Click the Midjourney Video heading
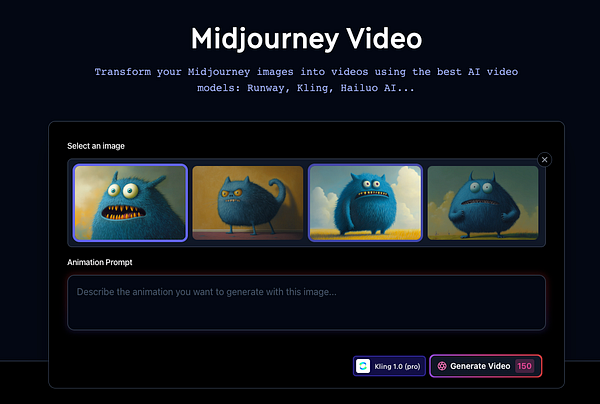The image size is (600, 404). point(307,39)
